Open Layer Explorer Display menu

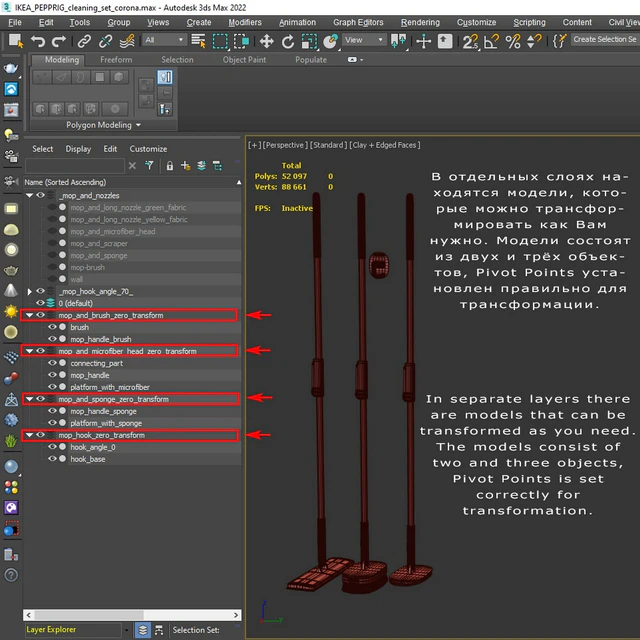78,149
